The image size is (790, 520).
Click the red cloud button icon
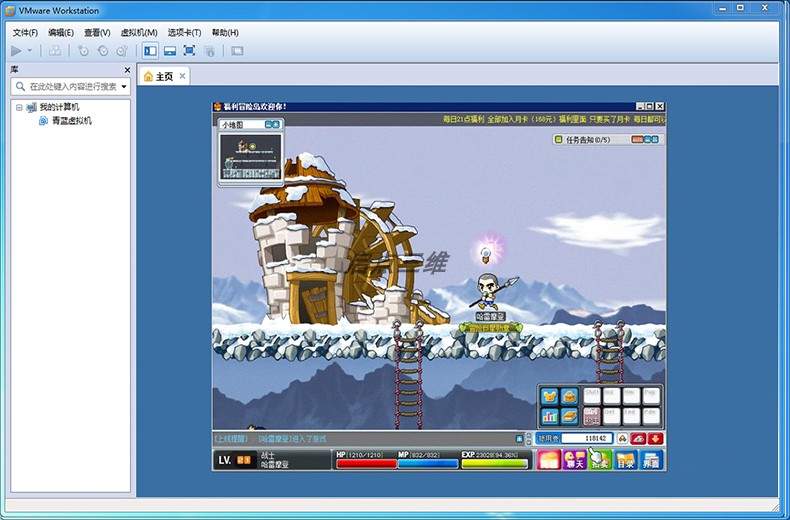coord(638,438)
